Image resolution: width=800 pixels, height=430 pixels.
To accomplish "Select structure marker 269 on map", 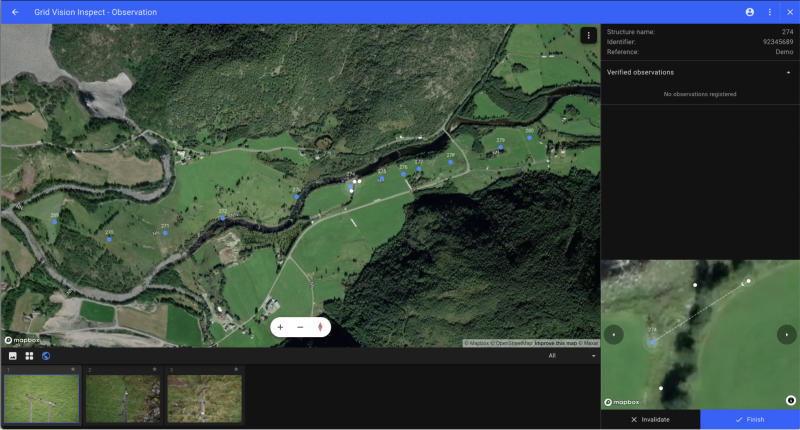I will click(55, 222).
